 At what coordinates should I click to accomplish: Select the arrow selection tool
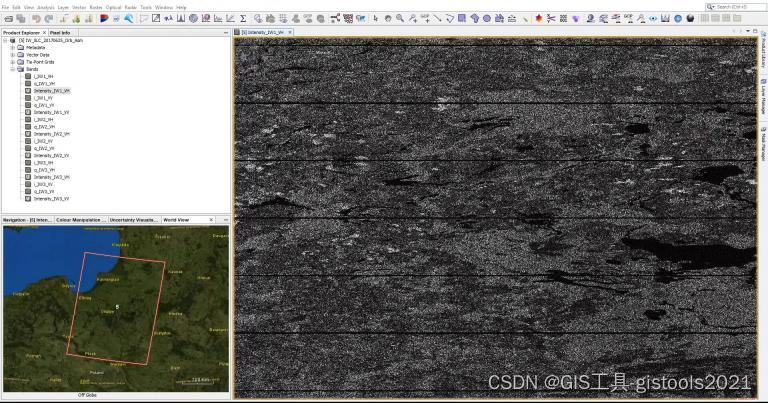point(376,19)
